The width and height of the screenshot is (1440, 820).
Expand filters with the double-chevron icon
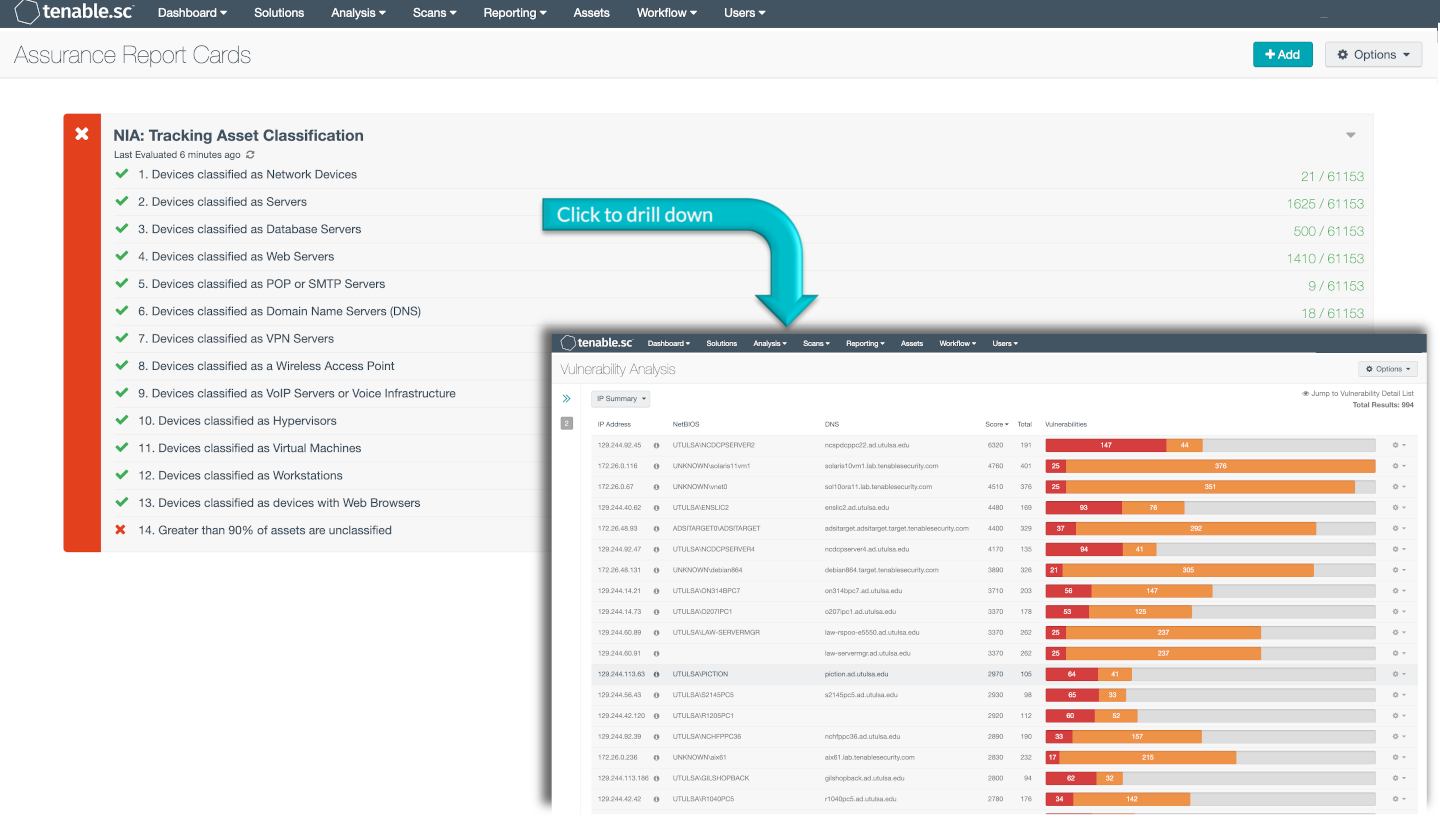566,398
